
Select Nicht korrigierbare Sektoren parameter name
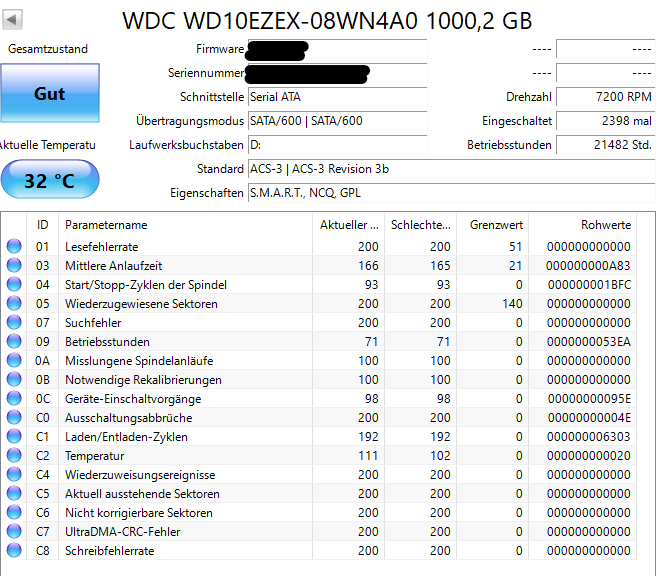(138, 513)
